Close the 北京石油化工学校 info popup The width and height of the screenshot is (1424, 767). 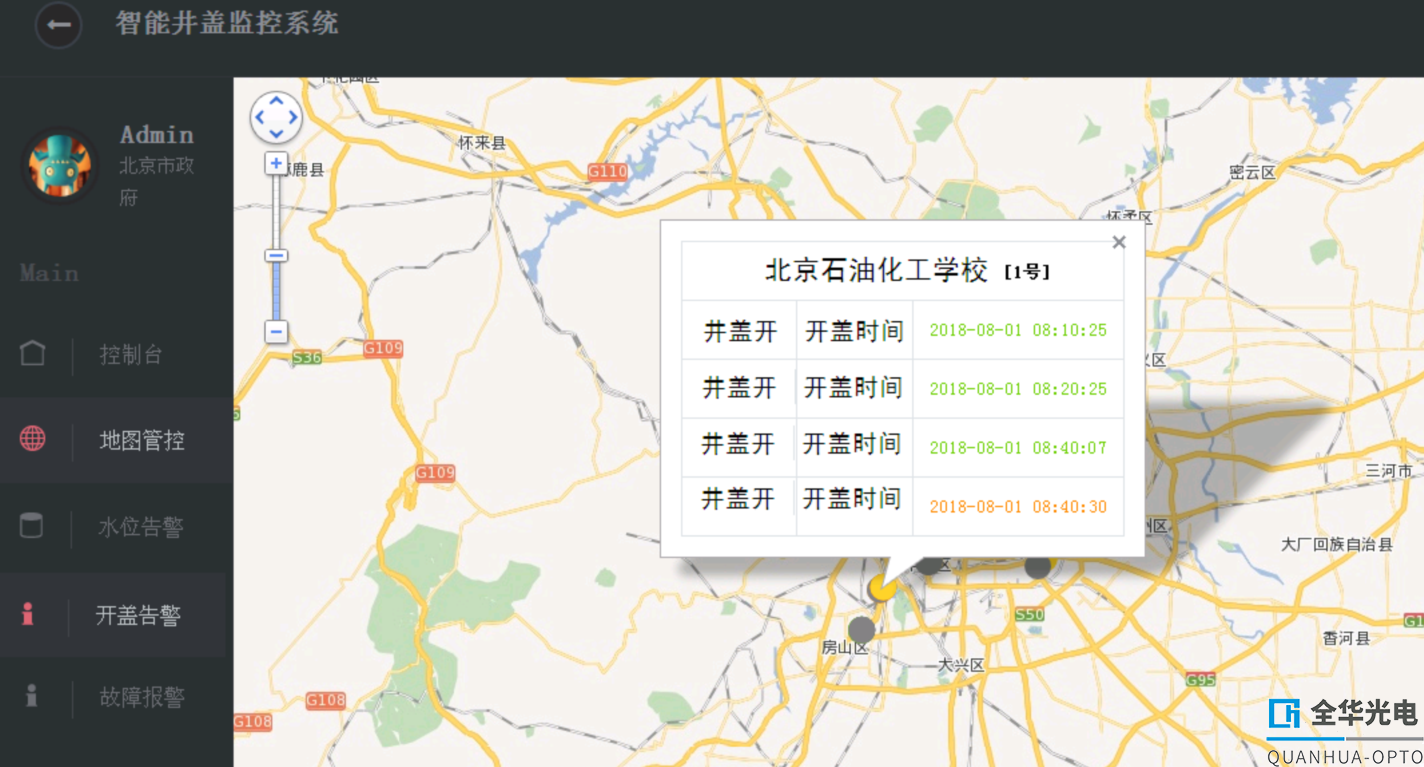pos(1119,242)
